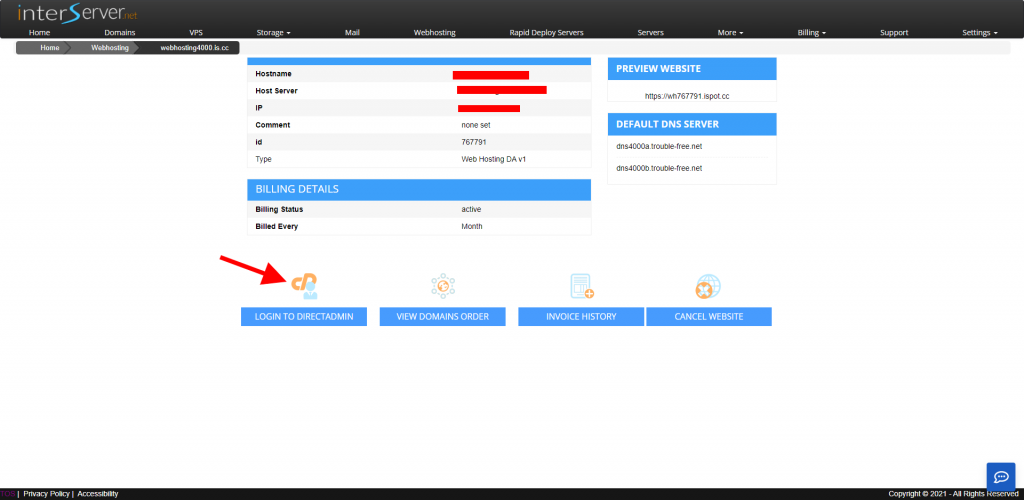Expand the Storage dropdown menu
The width and height of the screenshot is (1024, 500).
click(274, 33)
